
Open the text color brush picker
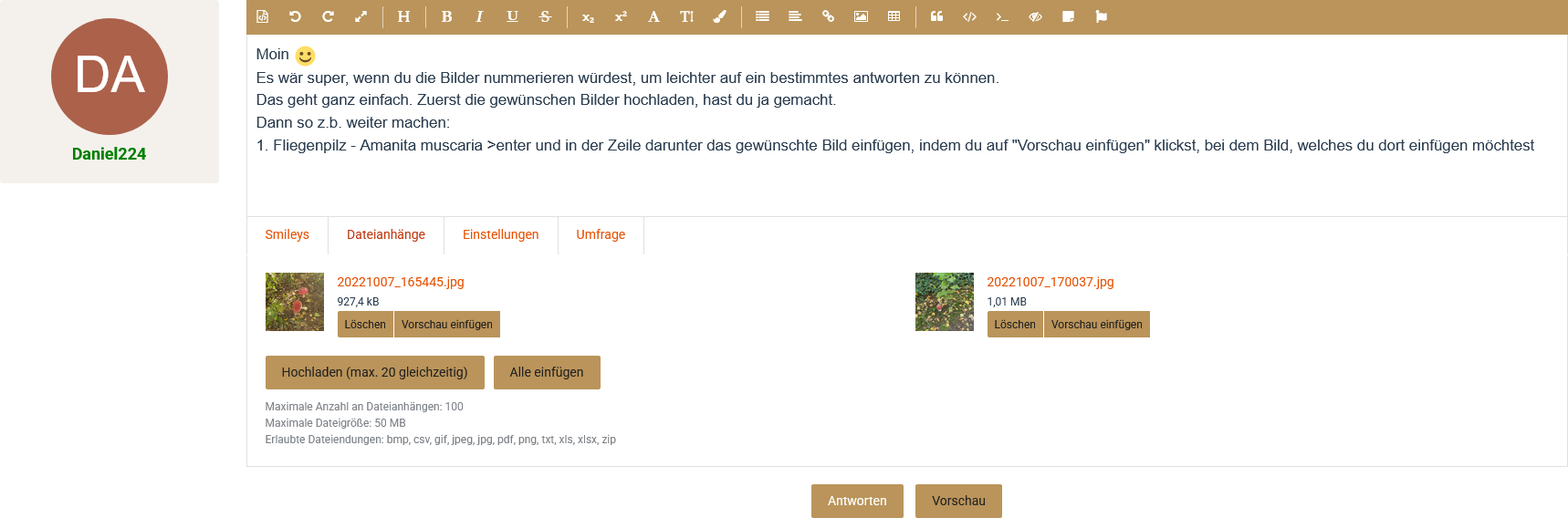(x=719, y=16)
